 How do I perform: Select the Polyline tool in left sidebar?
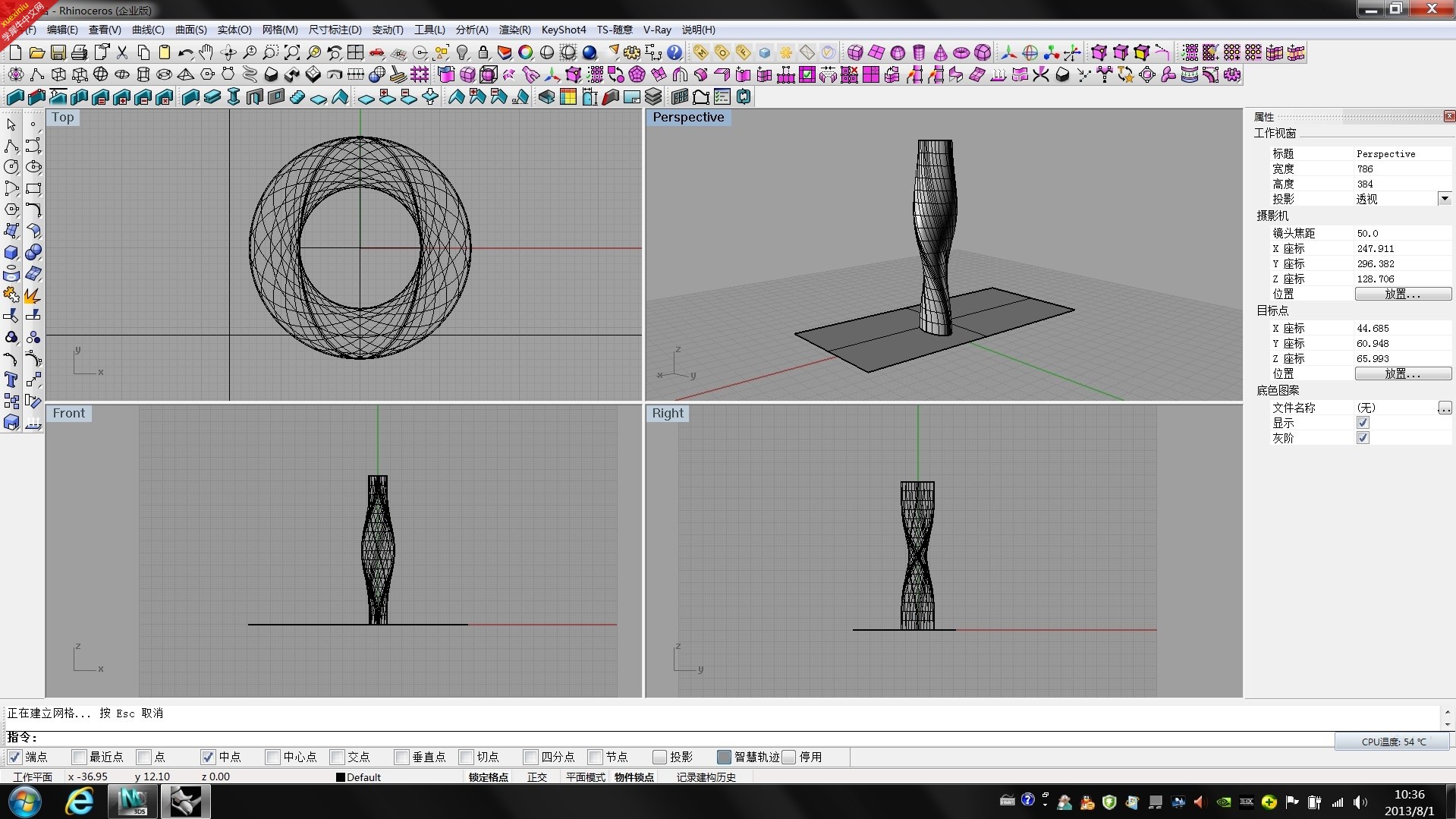pyautogui.click(x=11, y=146)
